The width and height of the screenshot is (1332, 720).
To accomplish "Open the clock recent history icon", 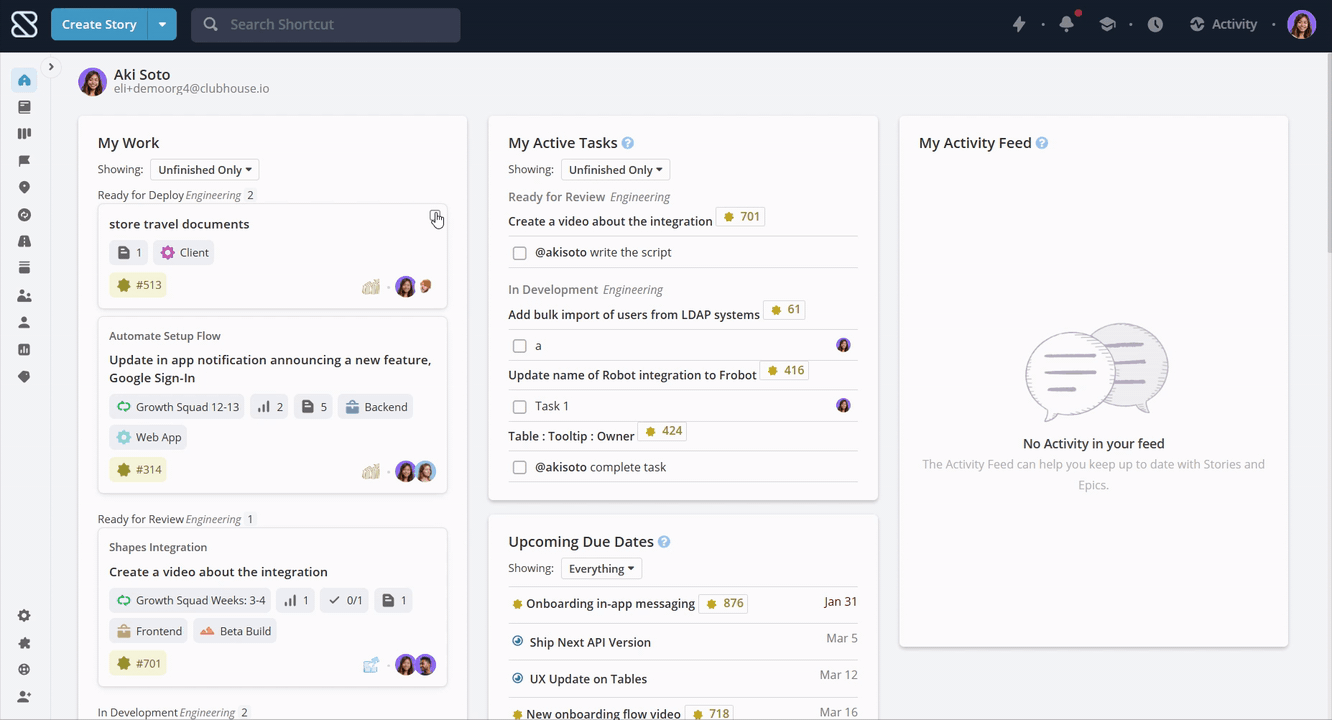I will pos(1155,24).
